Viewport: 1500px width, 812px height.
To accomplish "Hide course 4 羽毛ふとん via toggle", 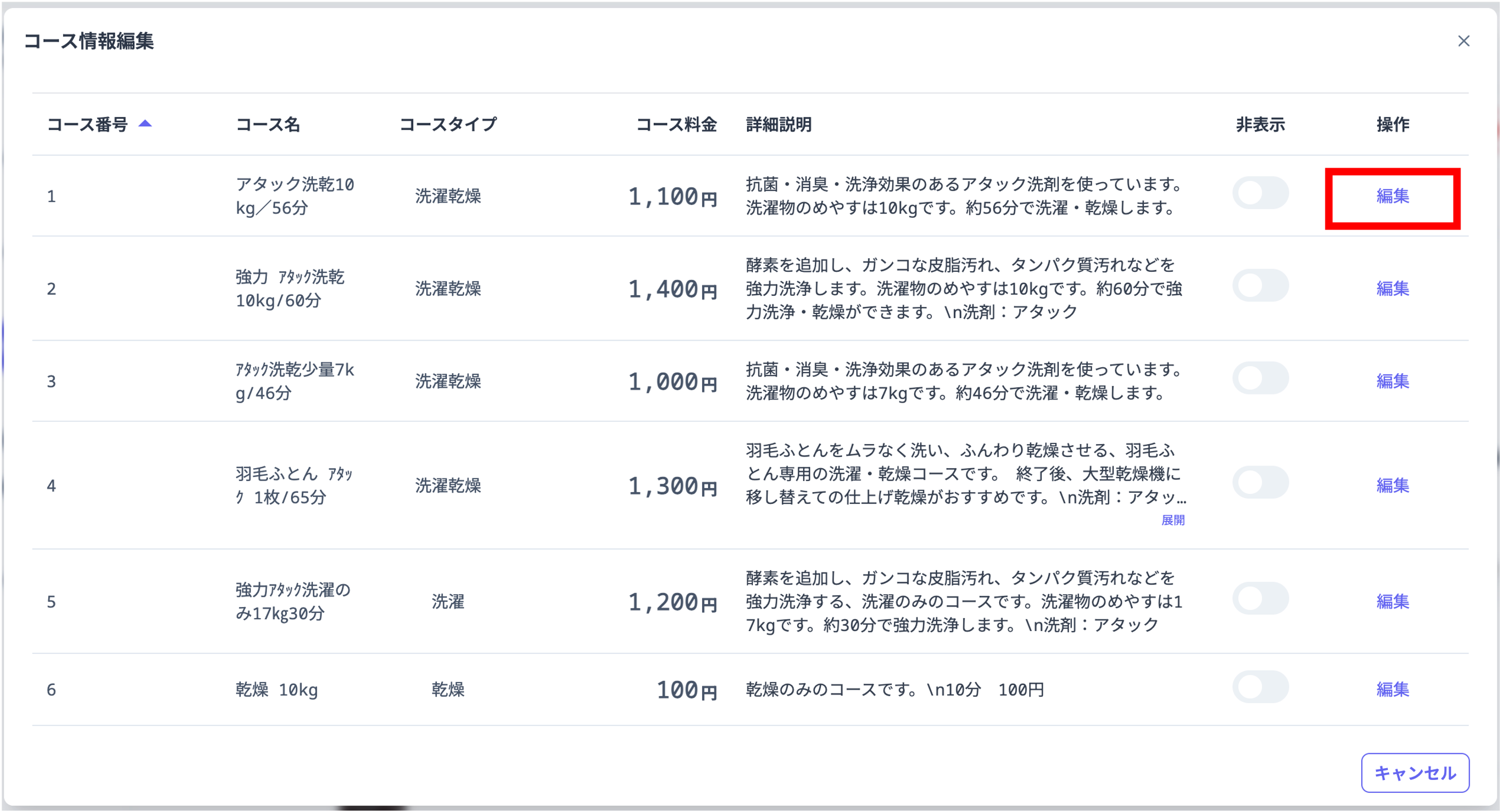I will coord(1260,483).
